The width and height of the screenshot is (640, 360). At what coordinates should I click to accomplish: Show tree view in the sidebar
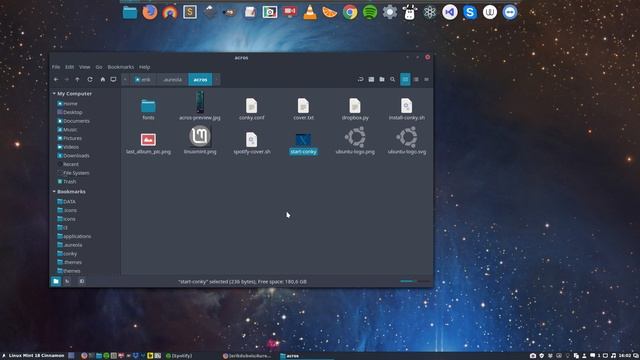pyautogui.click(x=67, y=281)
